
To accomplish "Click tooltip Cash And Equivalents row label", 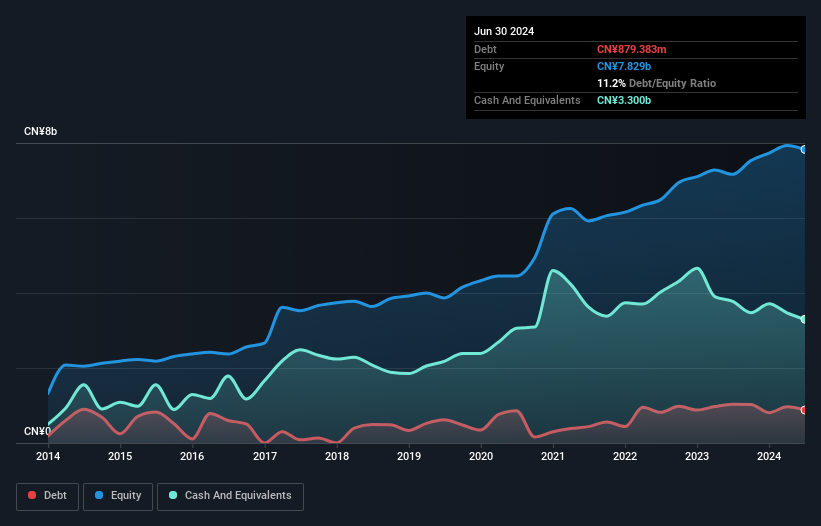I will click(527, 100).
